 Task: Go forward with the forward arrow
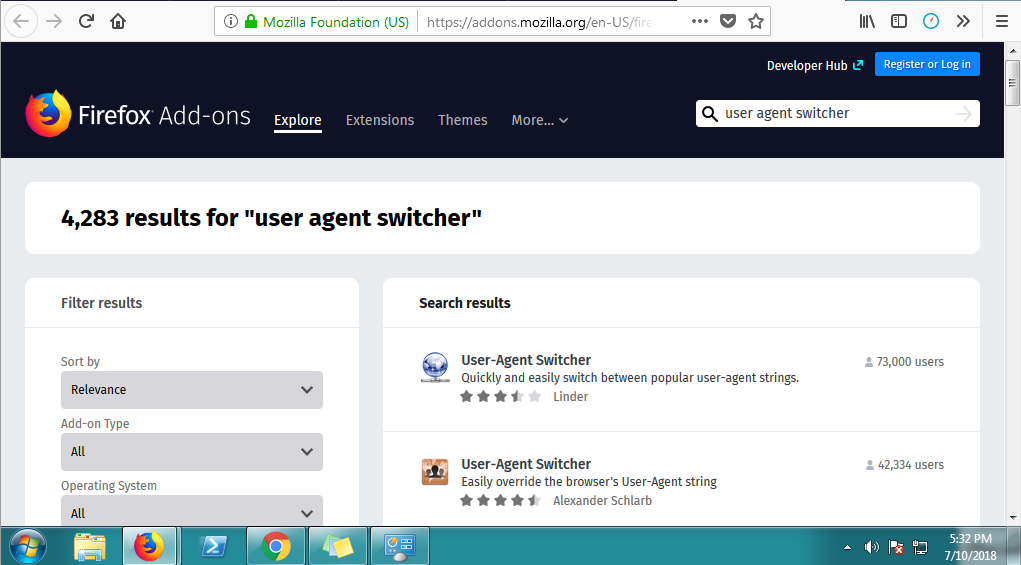pyautogui.click(x=55, y=21)
